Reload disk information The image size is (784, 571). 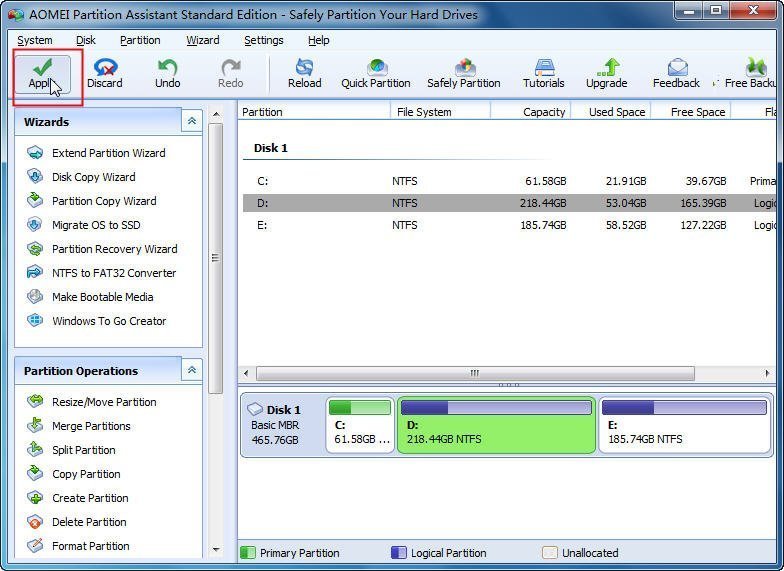coord(304,74)
